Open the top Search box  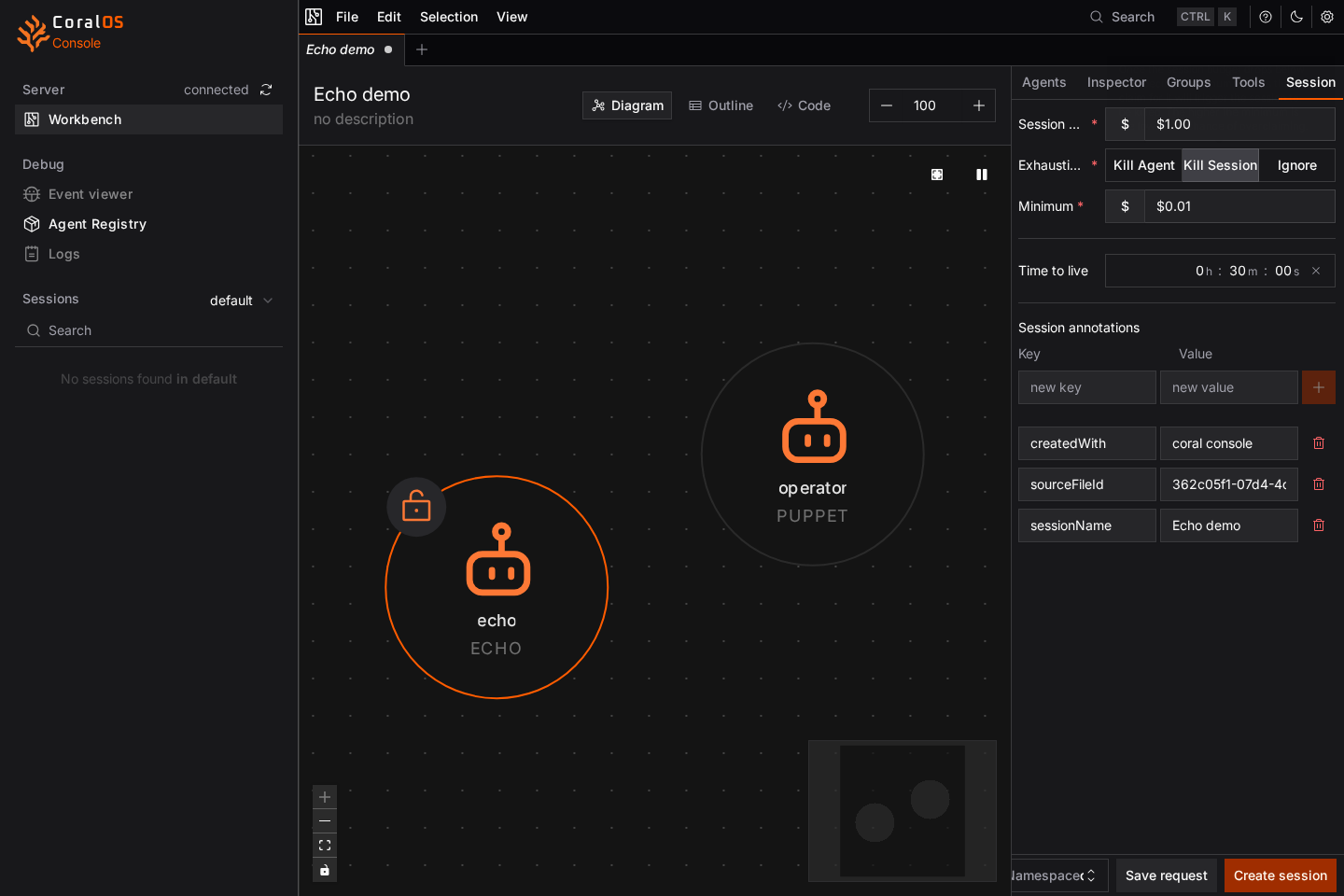pyautogui.click(x=1163, y=17)
